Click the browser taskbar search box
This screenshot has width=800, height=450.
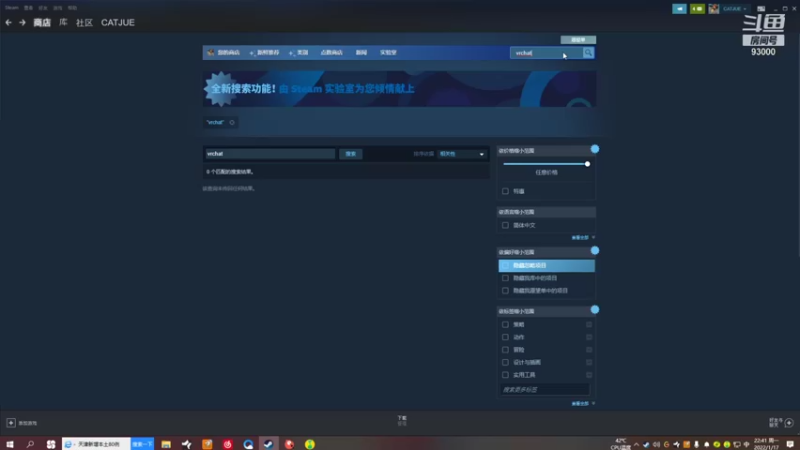tap(96, 444)
